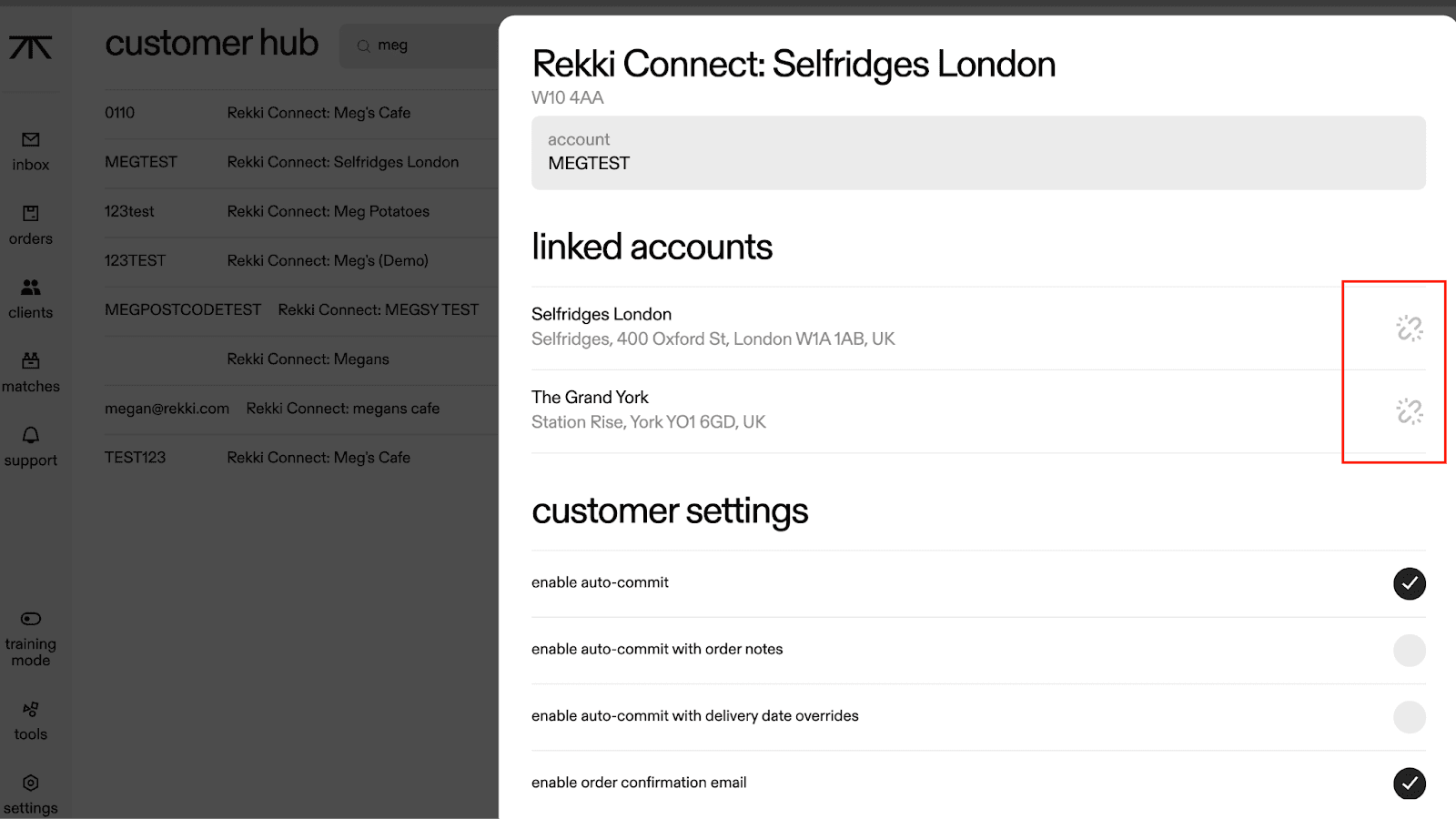Go to orders in the sidebar
The image size is (1456, 819).
(31, 225)
